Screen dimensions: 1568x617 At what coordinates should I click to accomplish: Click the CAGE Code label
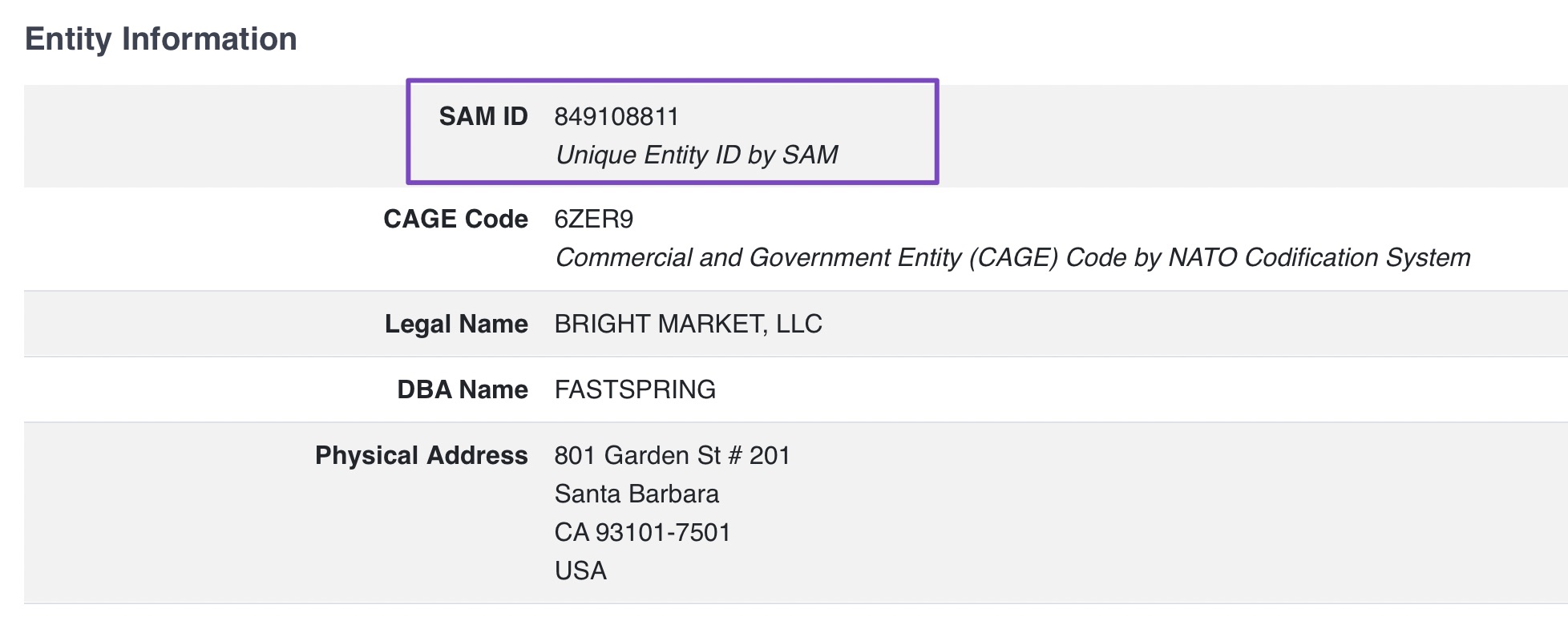pyautogui.click(x=455, y=219)
